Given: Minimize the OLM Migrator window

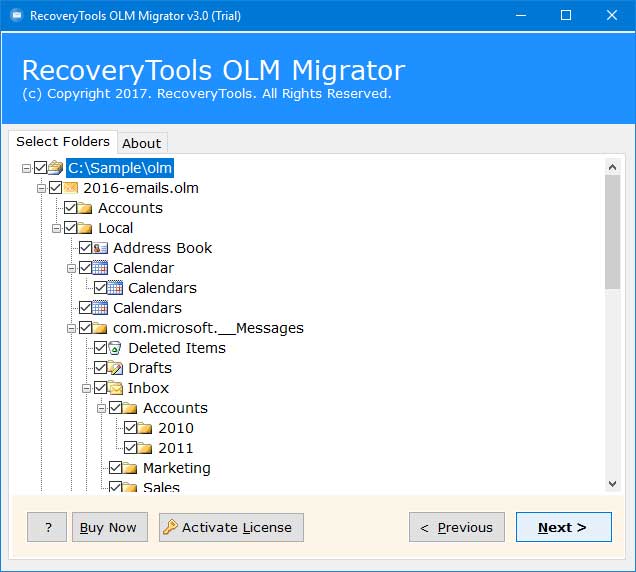Looking at the screenshot, I should click(521, 15).
